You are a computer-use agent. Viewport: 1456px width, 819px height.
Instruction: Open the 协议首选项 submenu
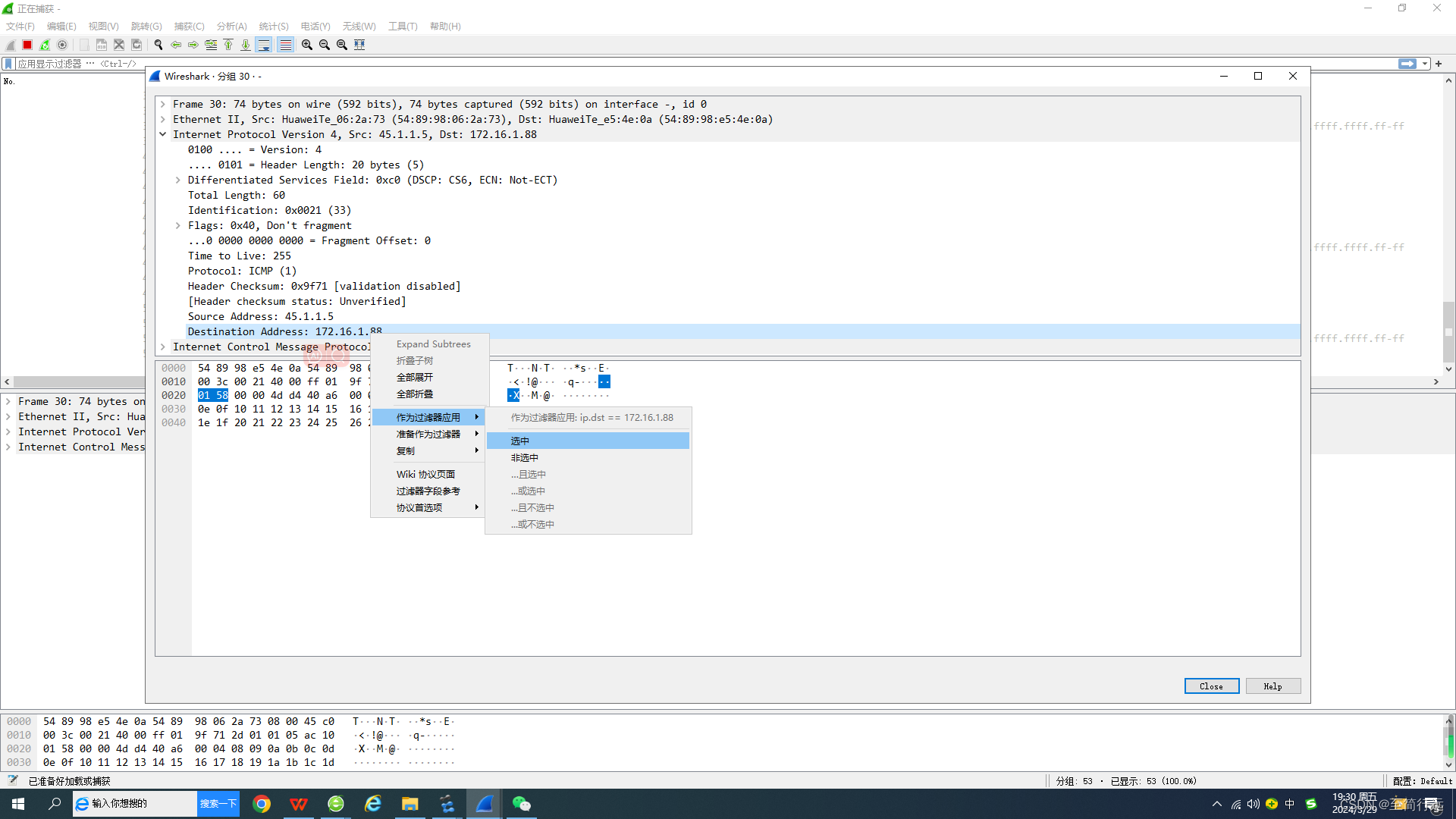point(428,507)
